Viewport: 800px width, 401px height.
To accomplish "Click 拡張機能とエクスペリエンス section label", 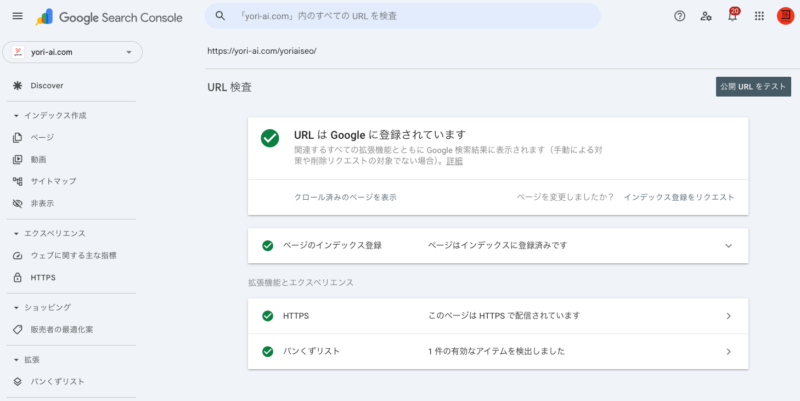I will (301, 283).
